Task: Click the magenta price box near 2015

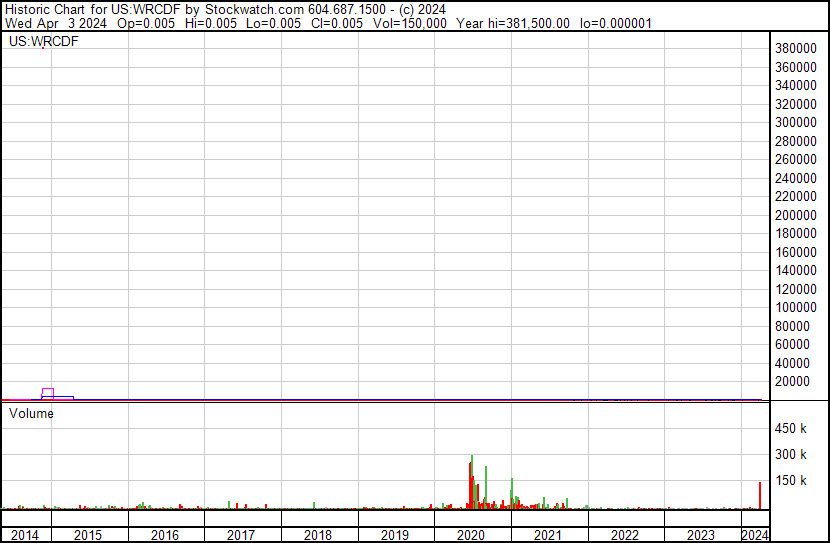Action: click(48, 393)
